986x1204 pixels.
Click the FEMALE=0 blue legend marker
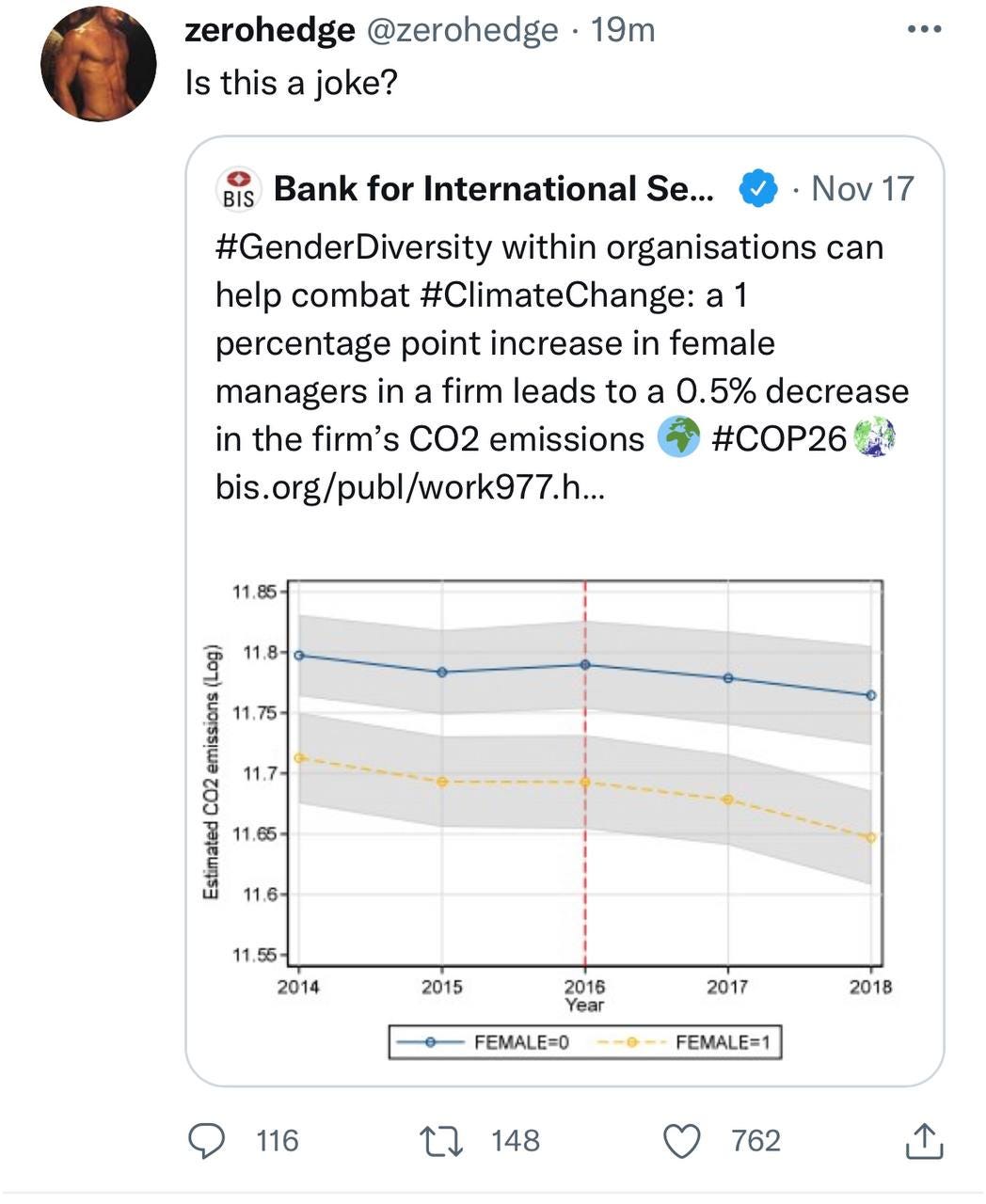click(430, 1042)
